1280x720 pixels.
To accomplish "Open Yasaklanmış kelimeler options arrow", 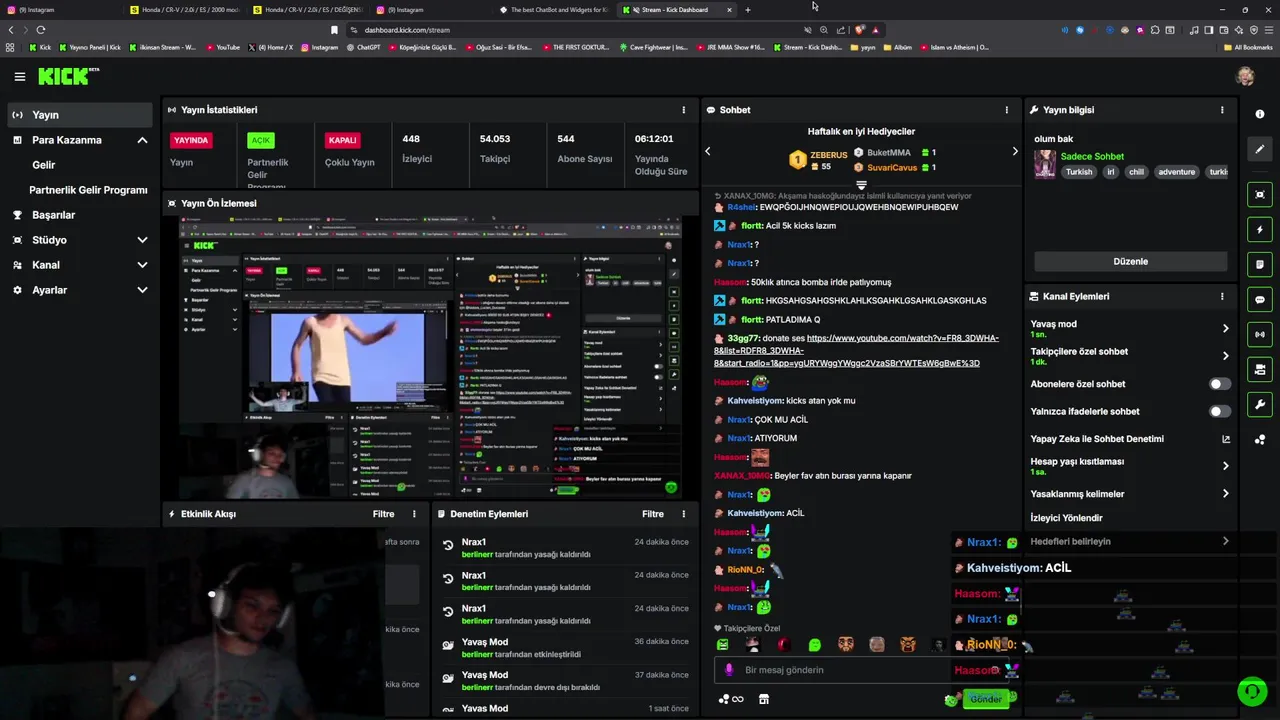I will point(1226,494).
